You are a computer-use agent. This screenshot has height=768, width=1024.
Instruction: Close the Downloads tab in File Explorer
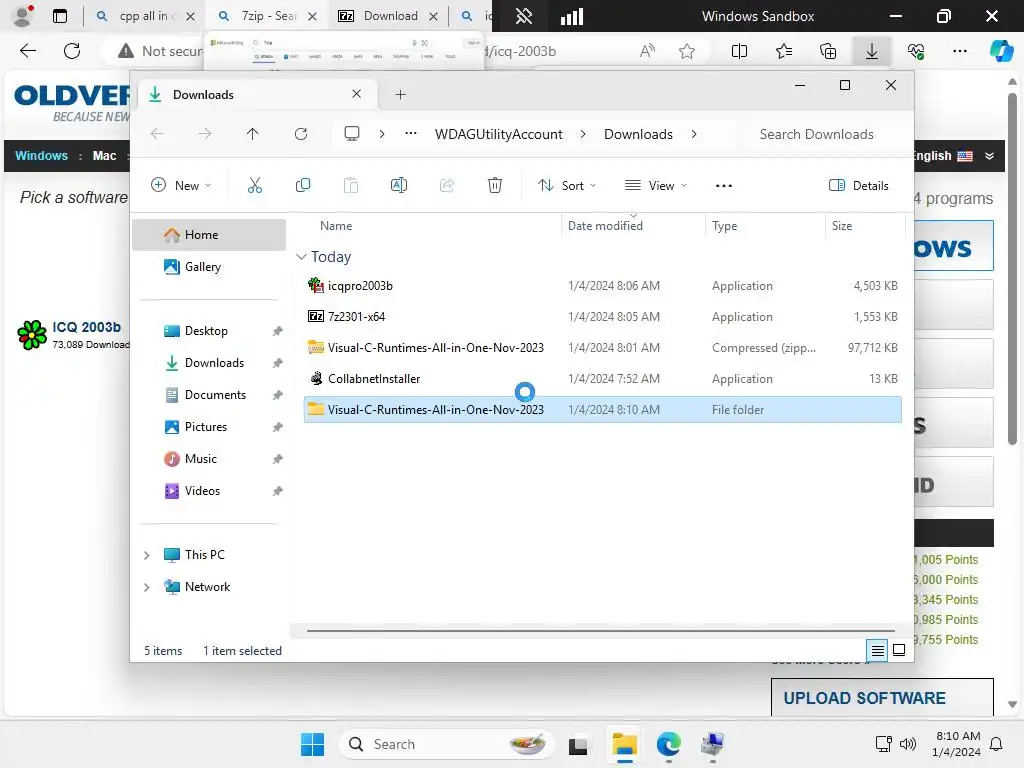[x=357, y=94]
